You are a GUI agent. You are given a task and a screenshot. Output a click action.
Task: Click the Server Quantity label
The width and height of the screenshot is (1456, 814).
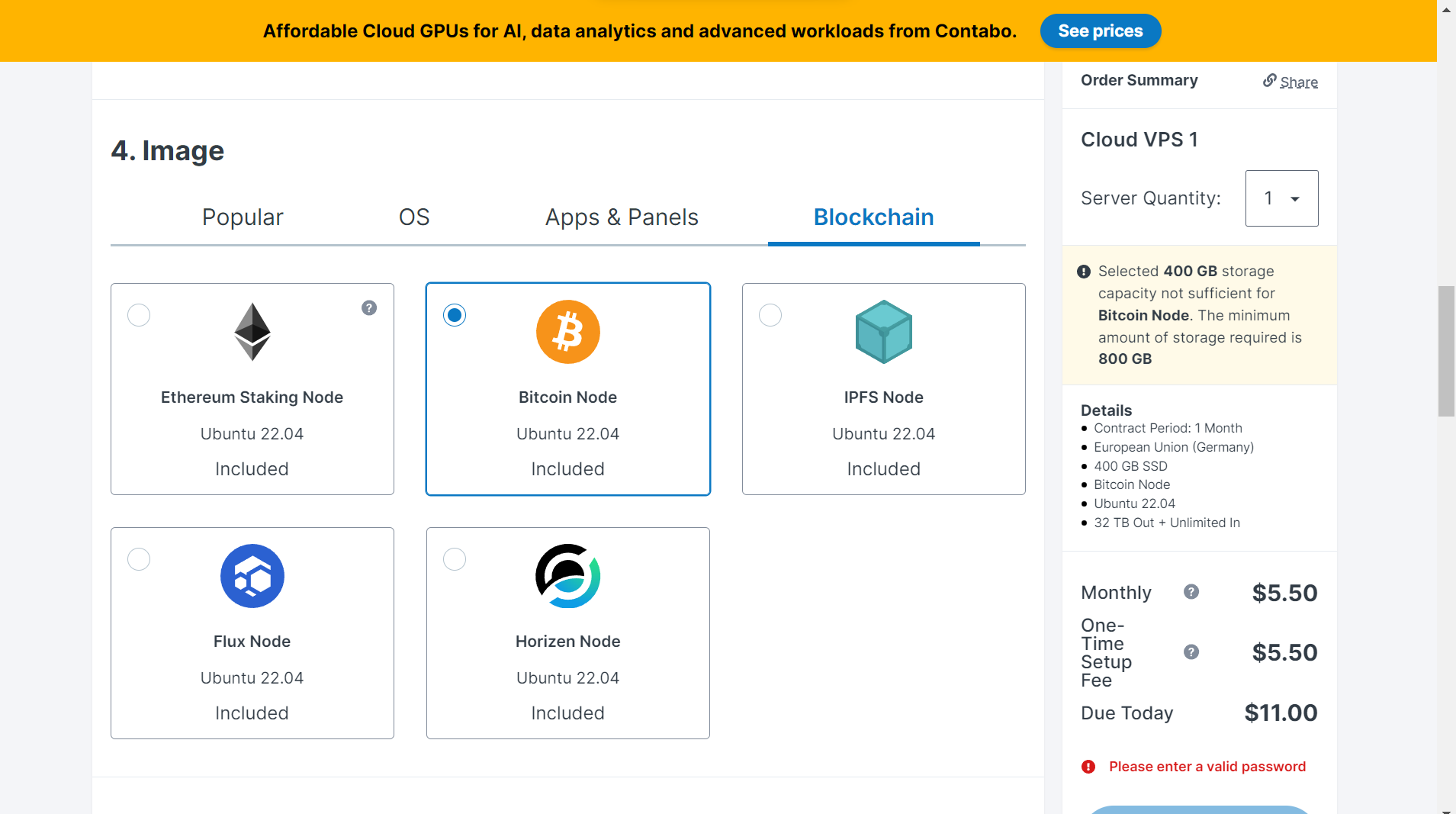coord(1150,198)
